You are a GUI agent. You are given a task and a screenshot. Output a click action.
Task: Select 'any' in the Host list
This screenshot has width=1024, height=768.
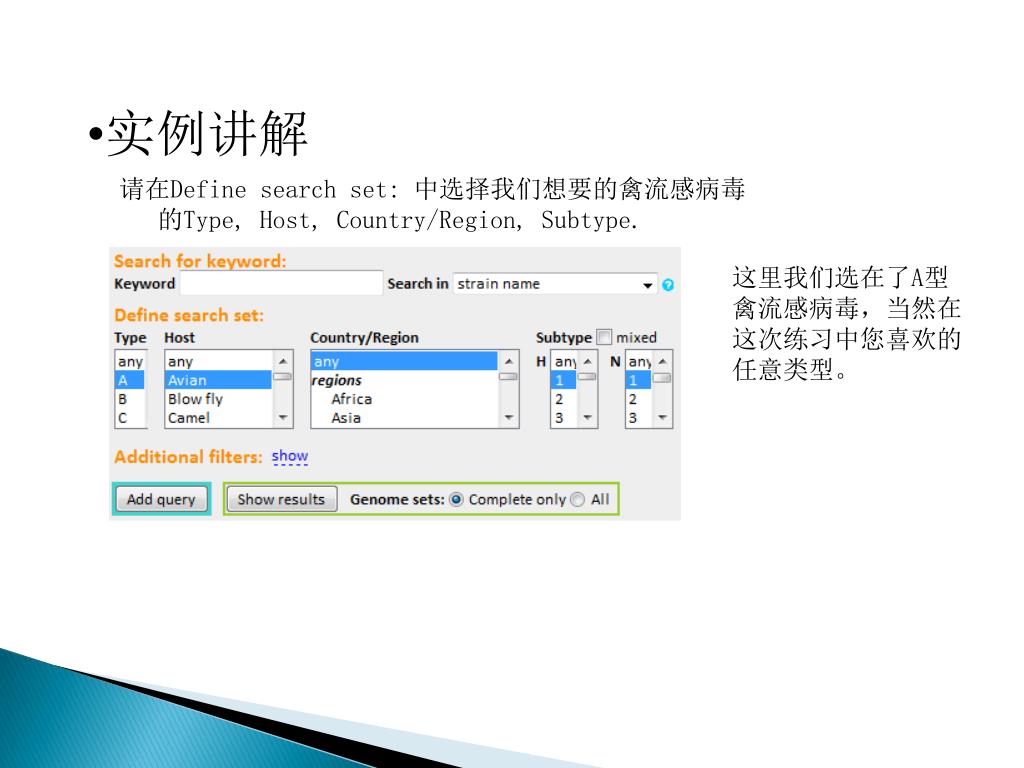pos(218,361)
